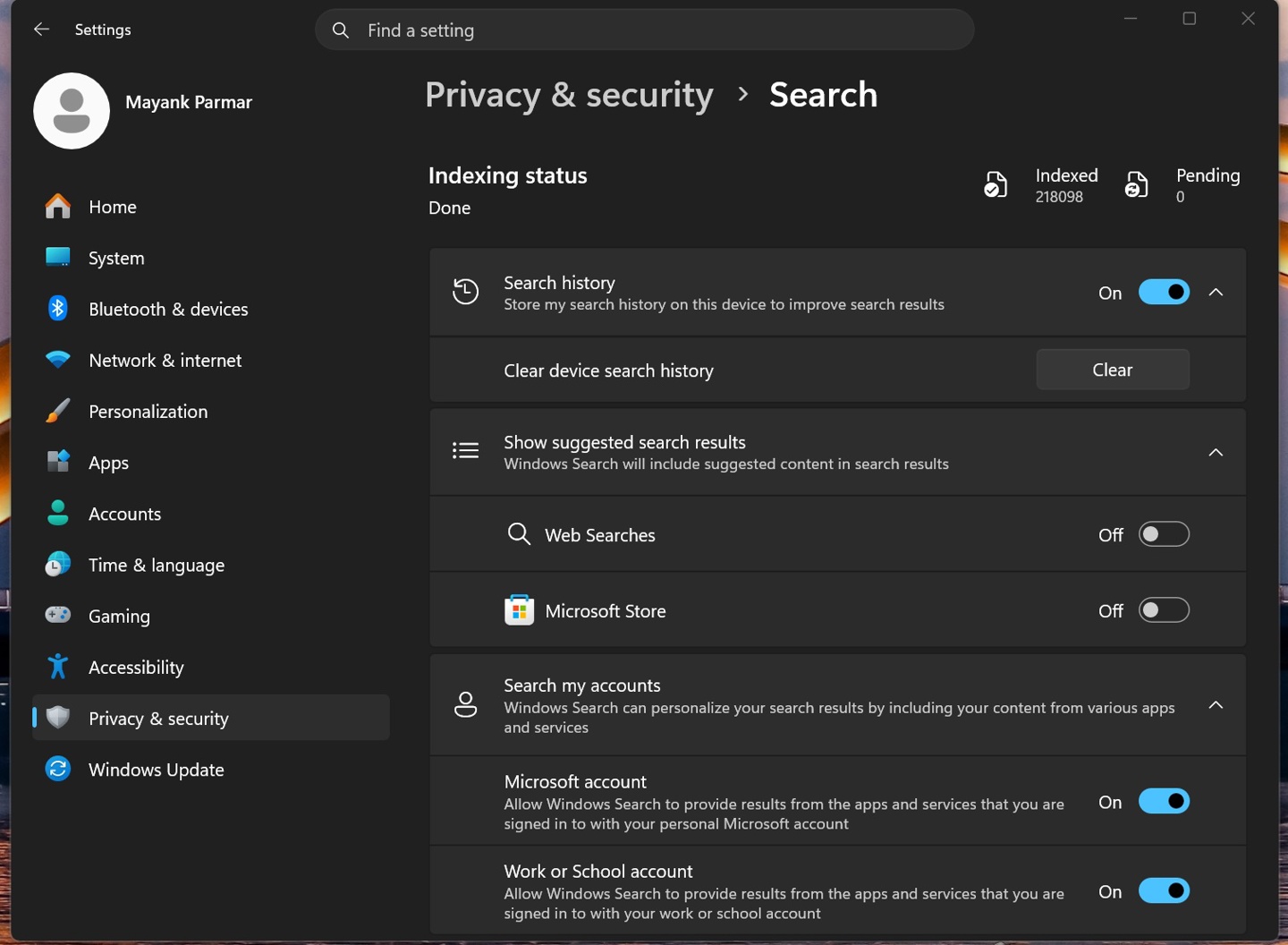Clear device search history with Clear button

1113,370
